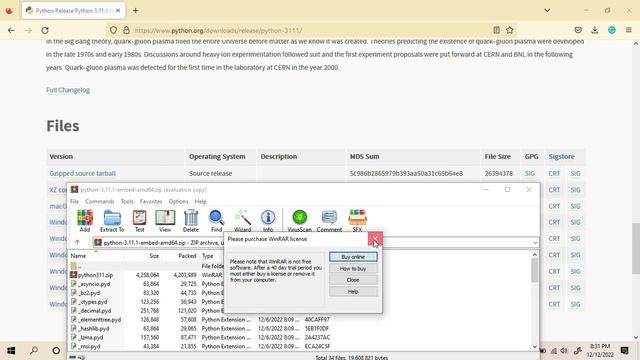Click the Close button in license dialog
Viewport: 640px width, 360px height.
[x=353, y=280]
